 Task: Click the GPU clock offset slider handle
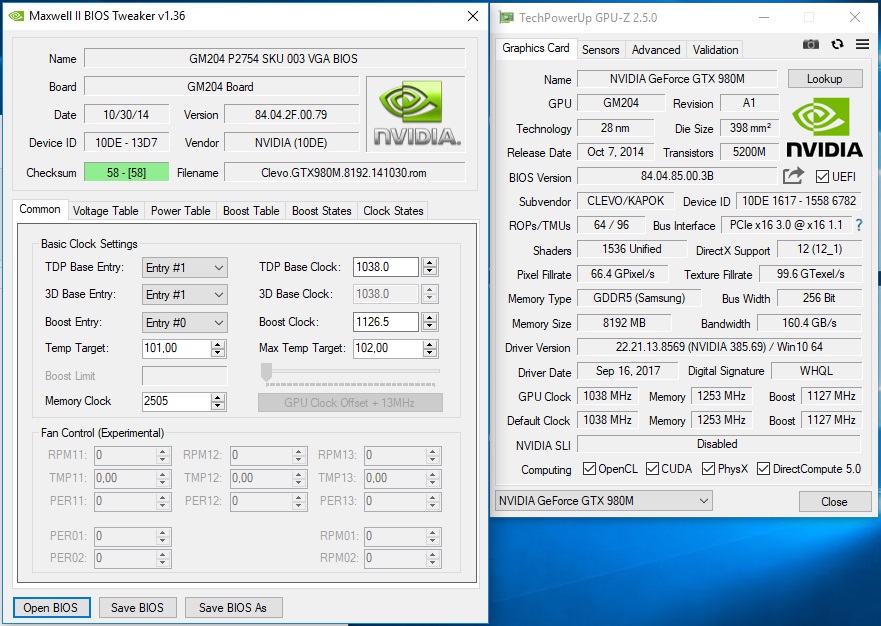pyautogui.click(x=267, y=371)
